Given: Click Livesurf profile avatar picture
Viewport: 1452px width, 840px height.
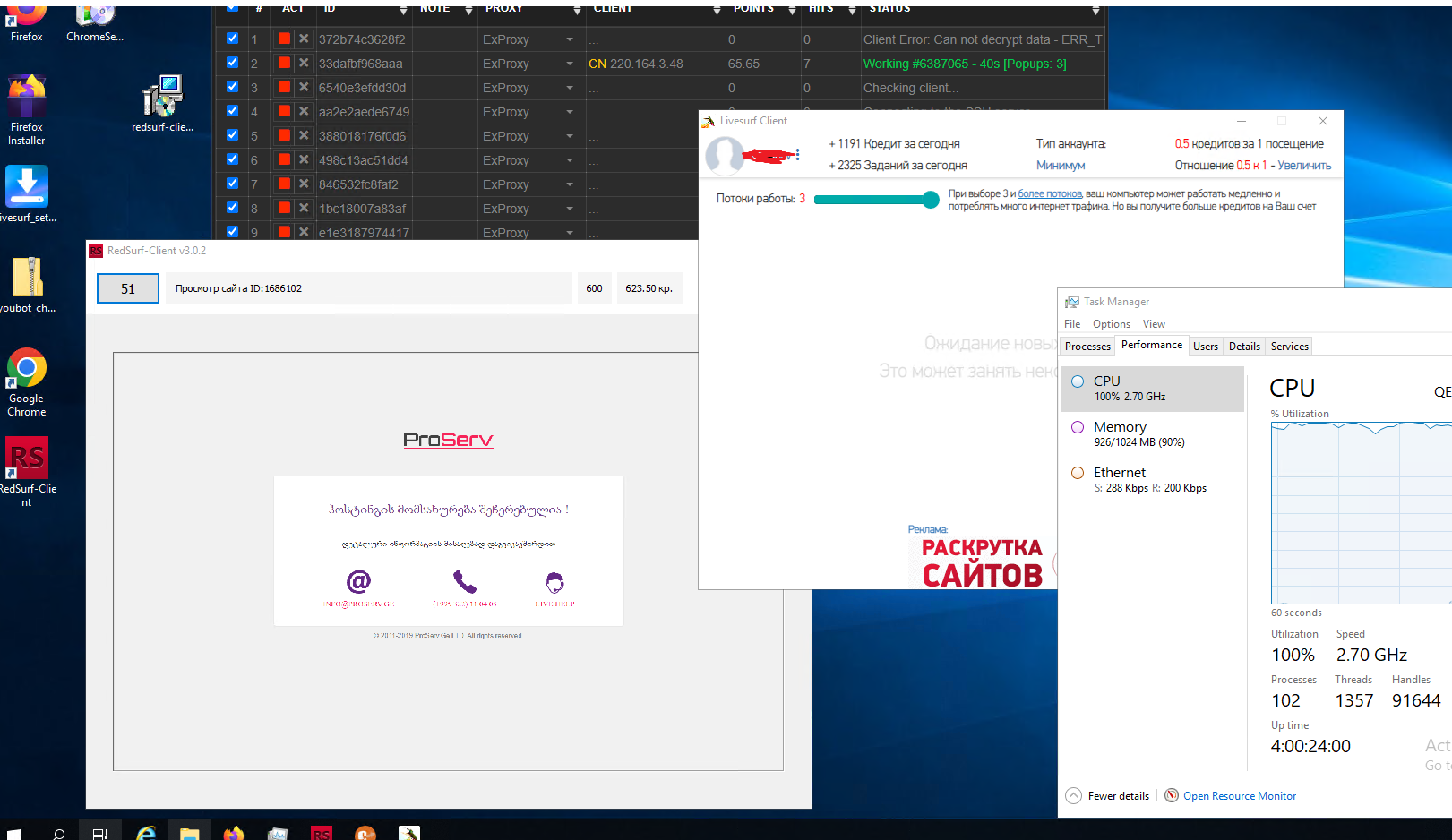Looking at the screenshot, I should point(724,156).
